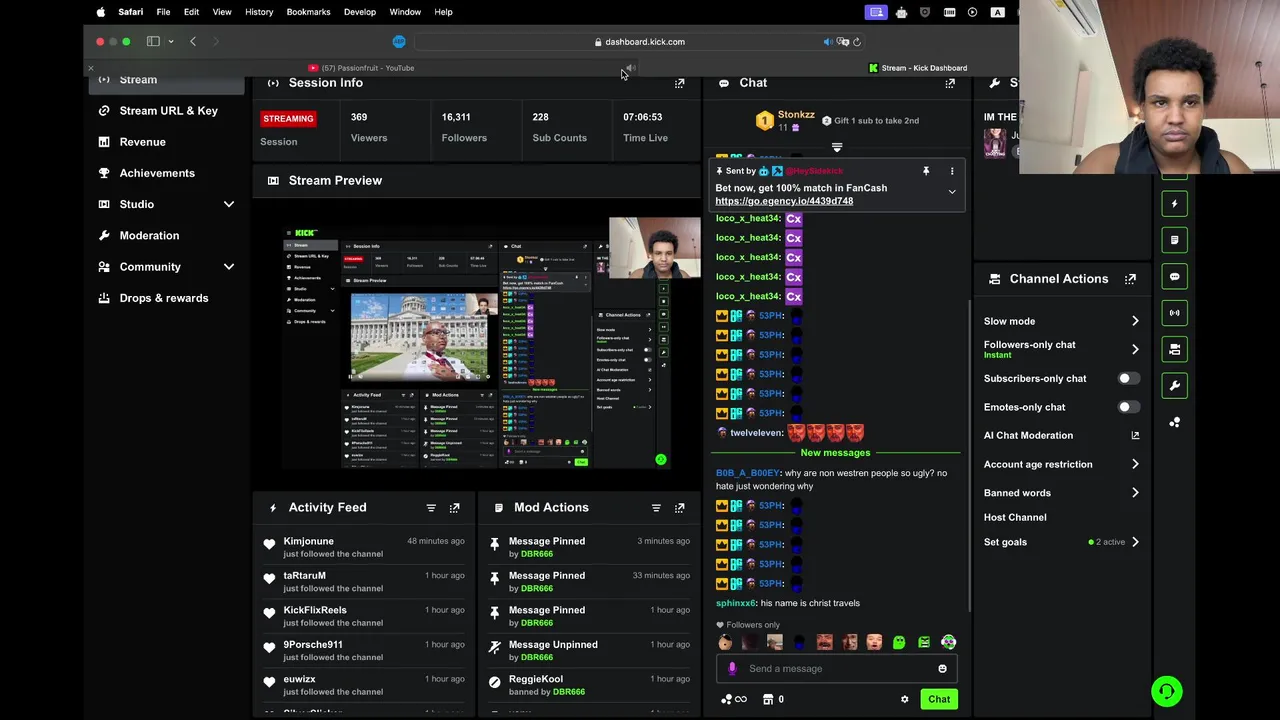
Task: Open AI Chat Moderation link
Action: [x=1062, y=436]
